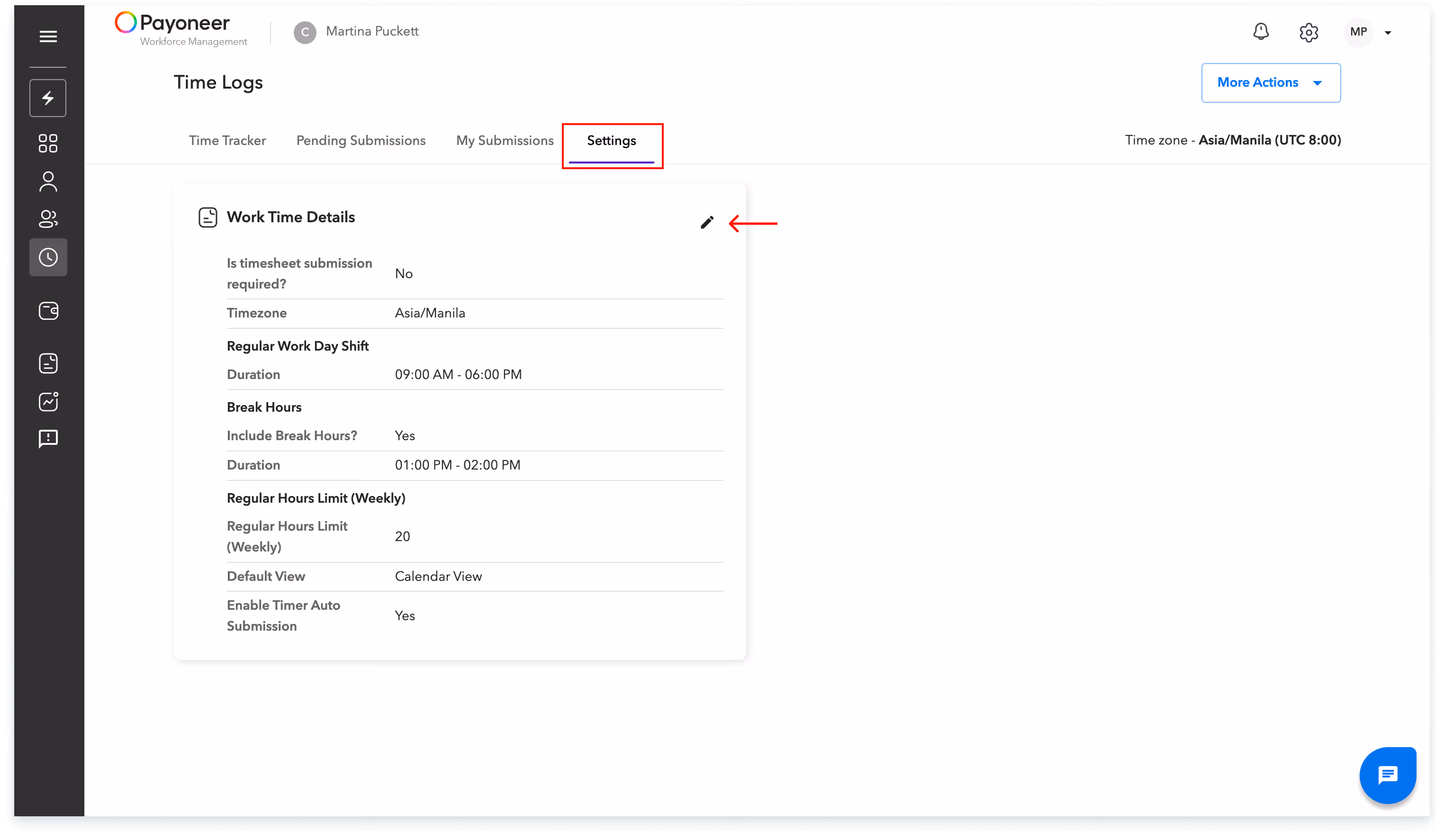
Task: Open the analytics chart sidebar icon
Action: pyautogui.click(x=48, y=402)
